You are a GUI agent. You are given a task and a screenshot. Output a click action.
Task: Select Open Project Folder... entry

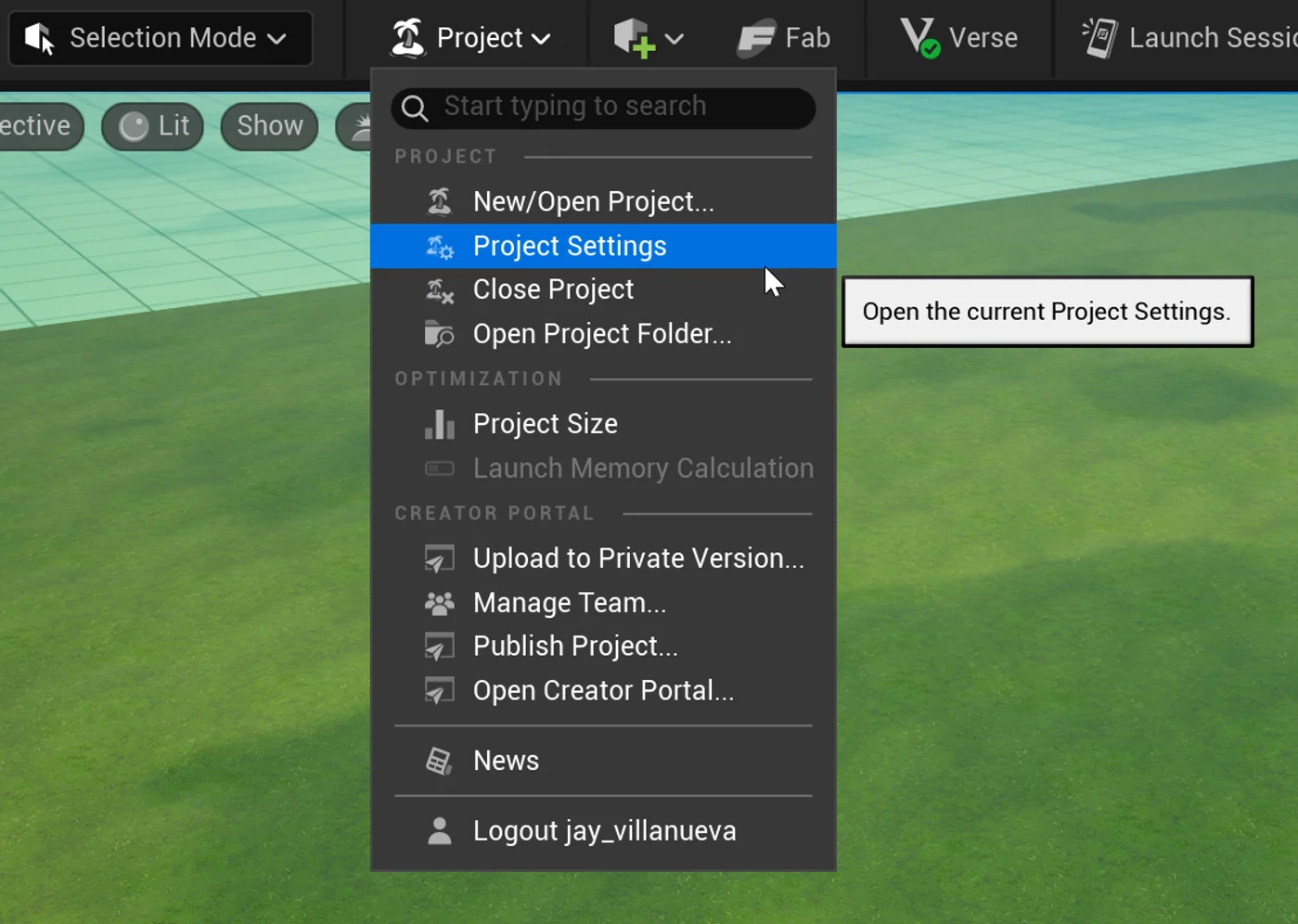[603, 334]
